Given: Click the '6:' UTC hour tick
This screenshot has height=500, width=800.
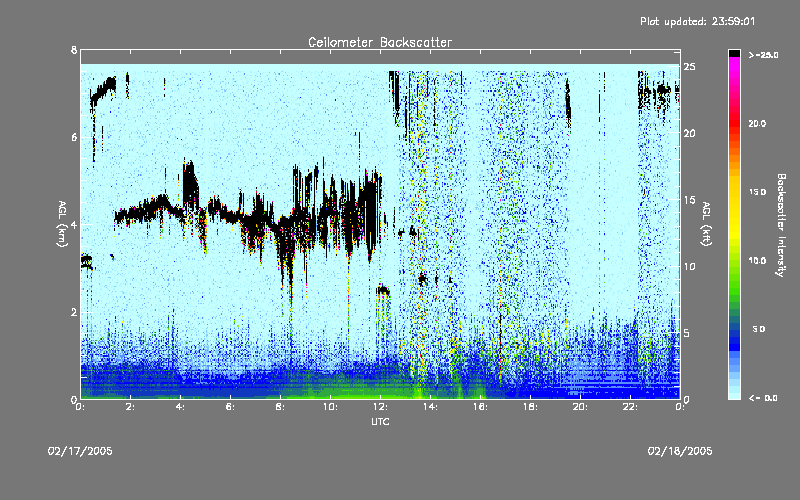Looking at the screenshot, I should (230, 407).
